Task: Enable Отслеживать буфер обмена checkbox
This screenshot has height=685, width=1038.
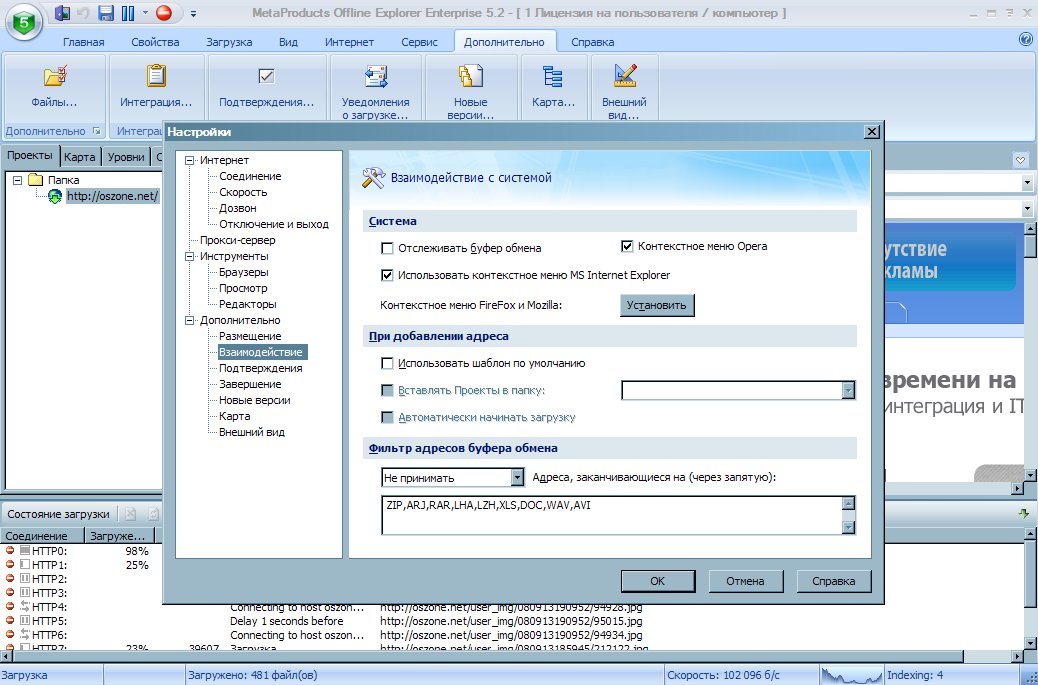Action: pos(387,248)
